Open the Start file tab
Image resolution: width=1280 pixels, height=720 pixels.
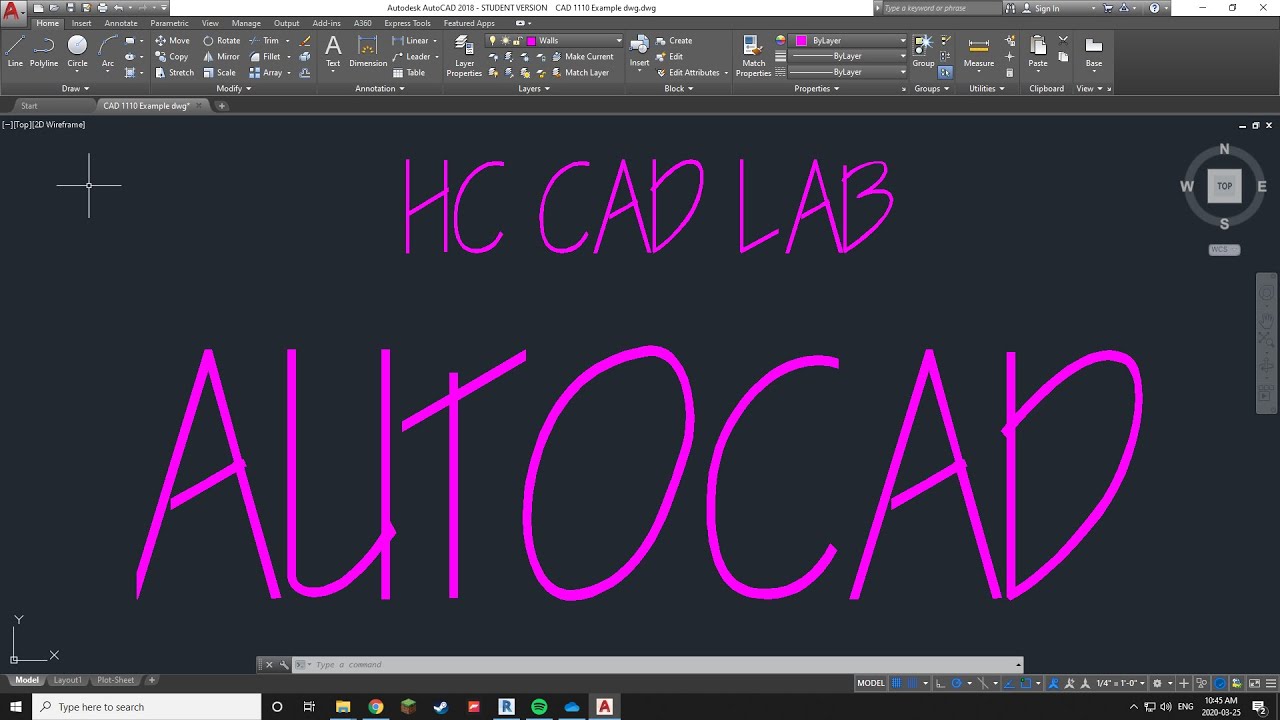29,105
